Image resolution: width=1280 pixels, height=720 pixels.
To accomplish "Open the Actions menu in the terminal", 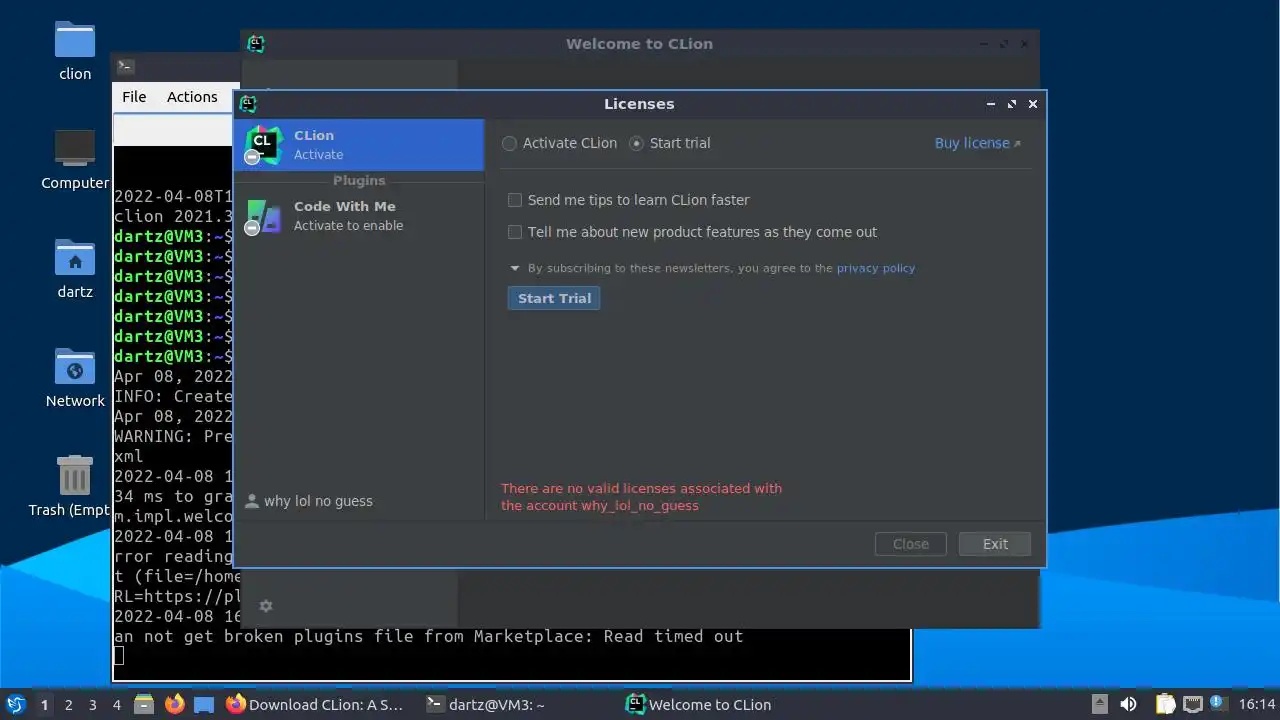I will click(192, 97).
